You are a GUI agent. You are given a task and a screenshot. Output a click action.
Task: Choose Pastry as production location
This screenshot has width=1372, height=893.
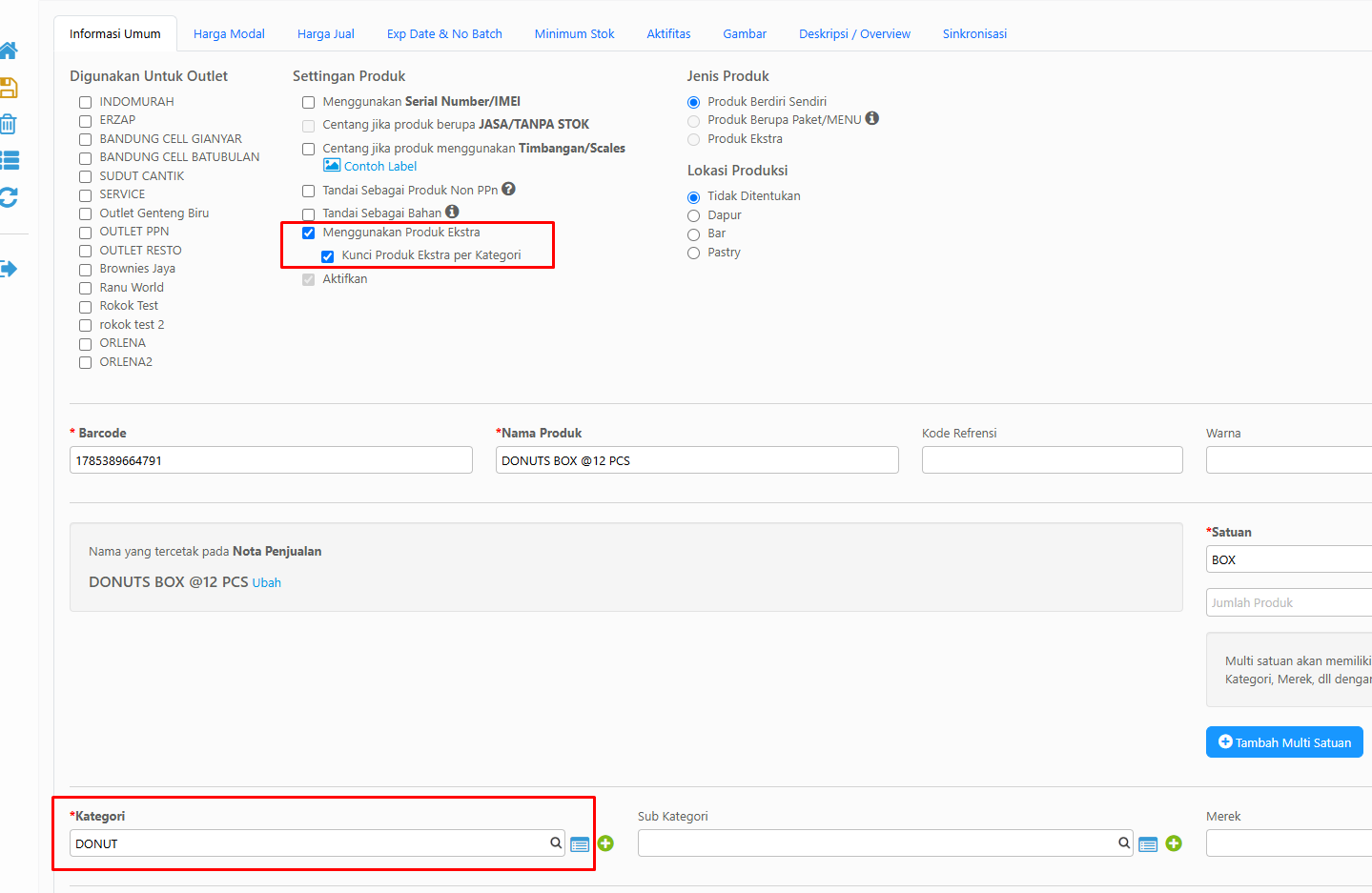pos(693,254)
